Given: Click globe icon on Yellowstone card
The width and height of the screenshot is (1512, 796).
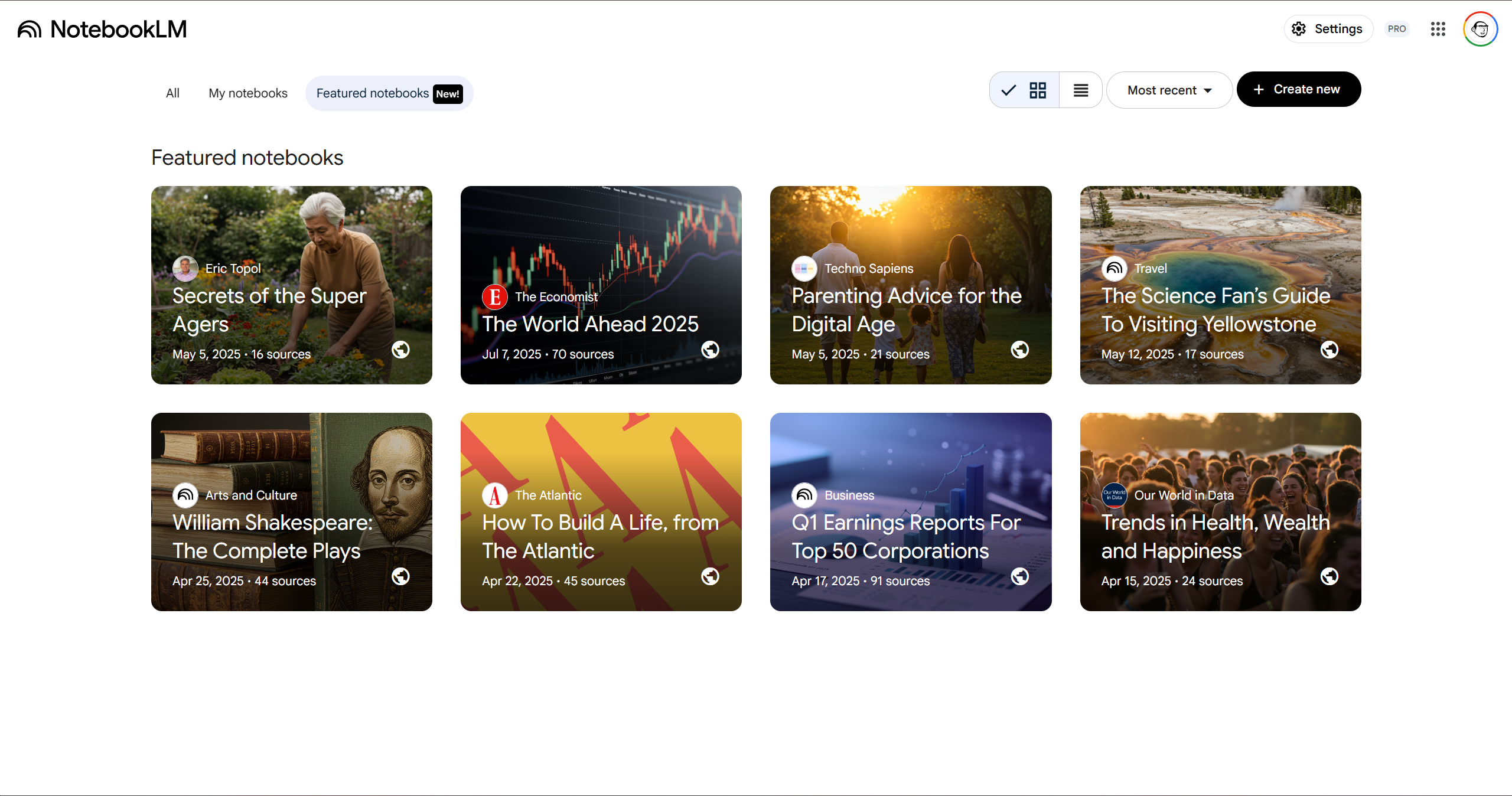Looking at the screenshot, I should (1329, 350).
